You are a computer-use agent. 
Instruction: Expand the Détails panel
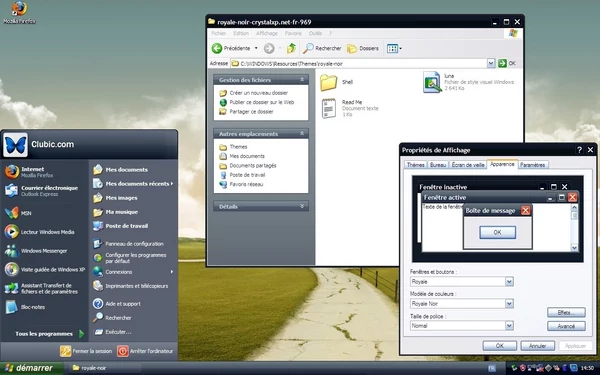[302, 206]
